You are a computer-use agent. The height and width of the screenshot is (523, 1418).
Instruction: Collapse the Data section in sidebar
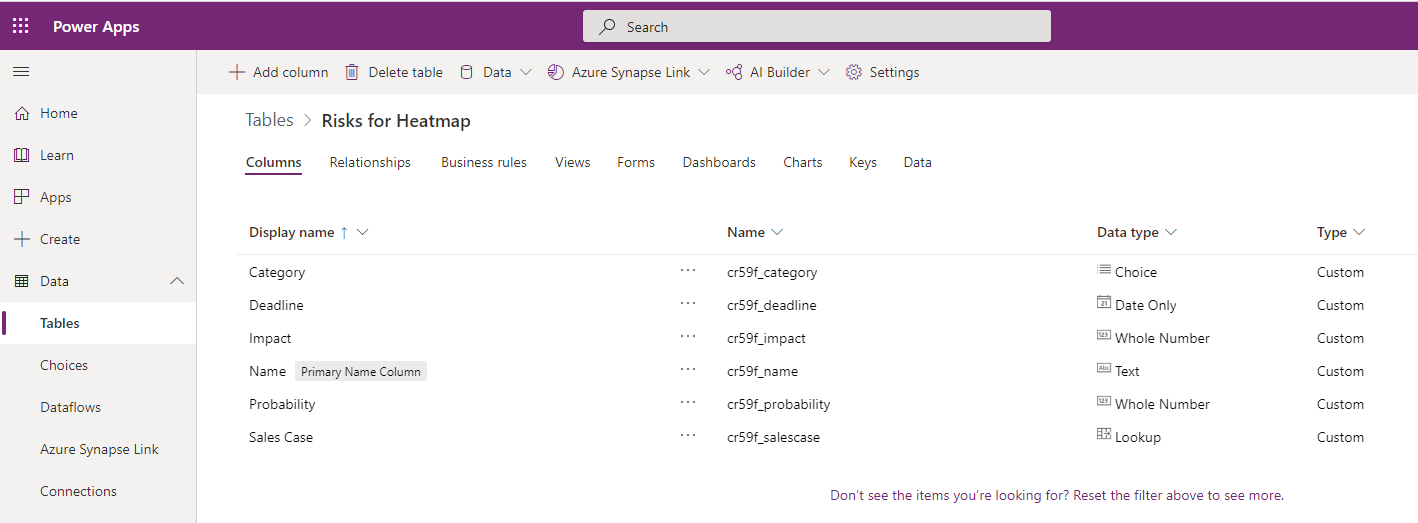tap(177, 281)
